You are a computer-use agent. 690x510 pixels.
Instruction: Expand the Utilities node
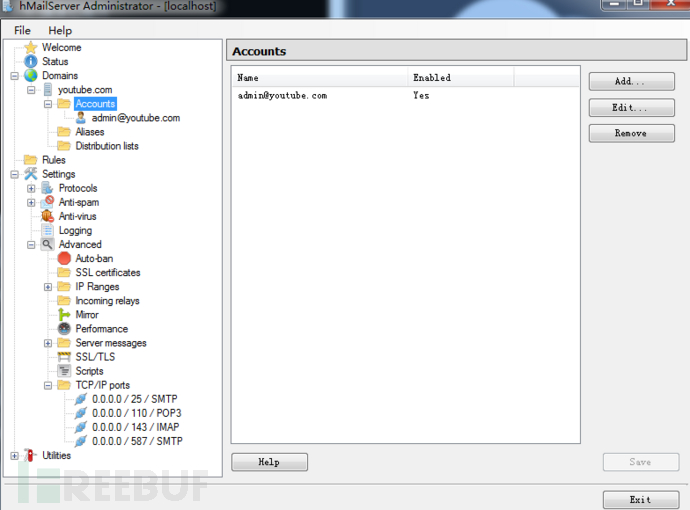(15, 456)
